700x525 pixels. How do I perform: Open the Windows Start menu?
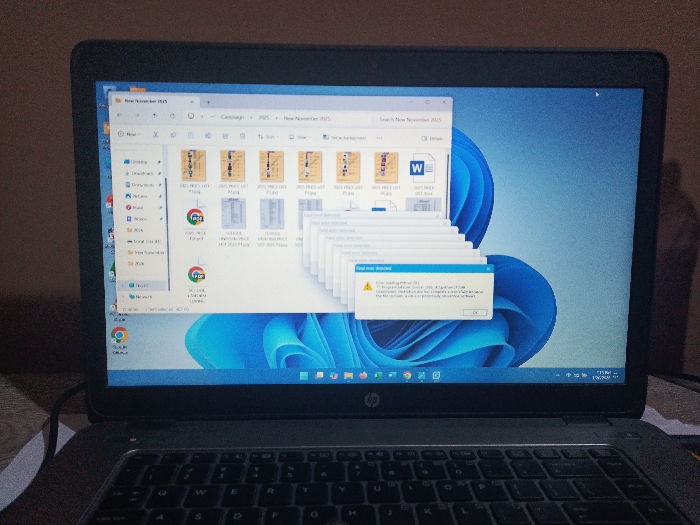304,375
